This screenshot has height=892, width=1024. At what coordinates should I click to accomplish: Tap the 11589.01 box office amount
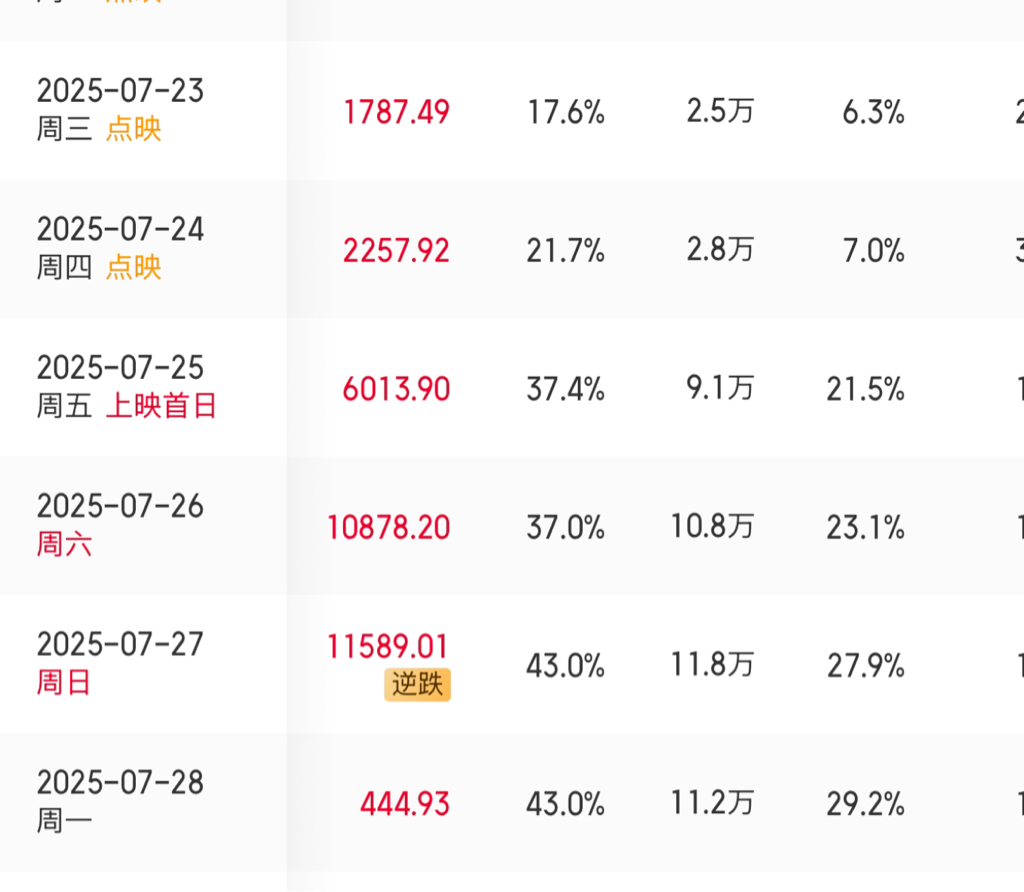[x=388, y=646]
